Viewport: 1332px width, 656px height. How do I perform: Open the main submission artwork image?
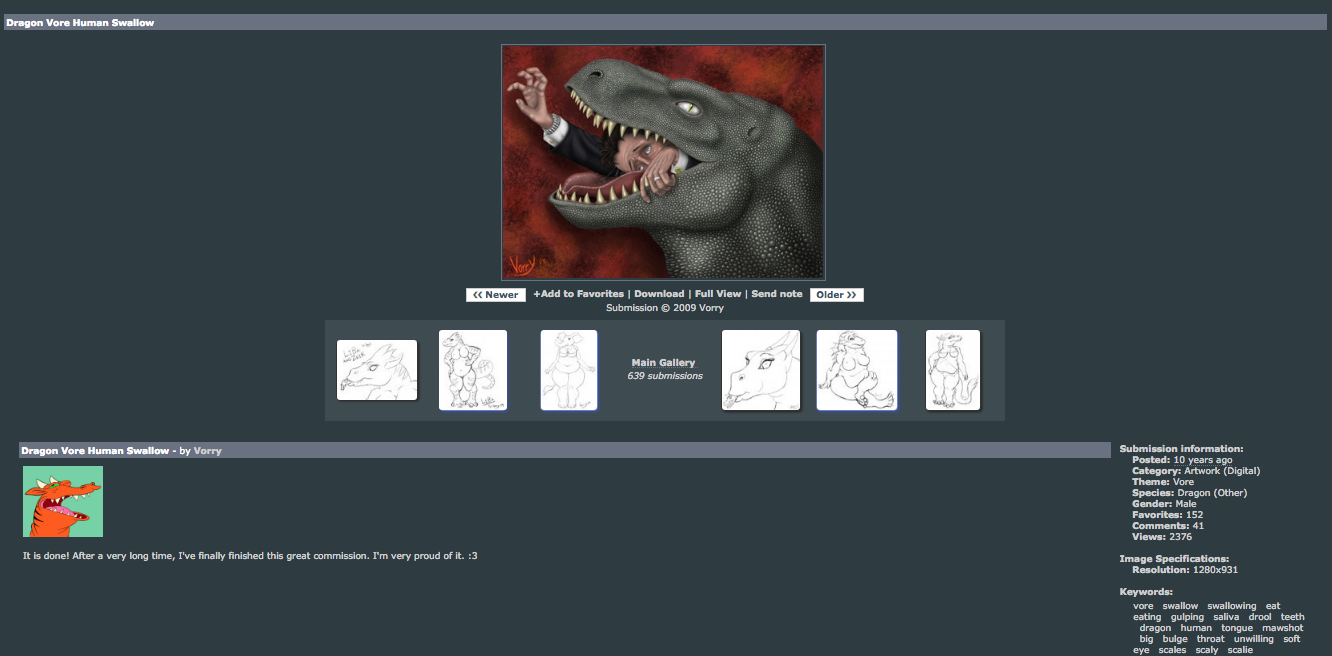(663, 162)
